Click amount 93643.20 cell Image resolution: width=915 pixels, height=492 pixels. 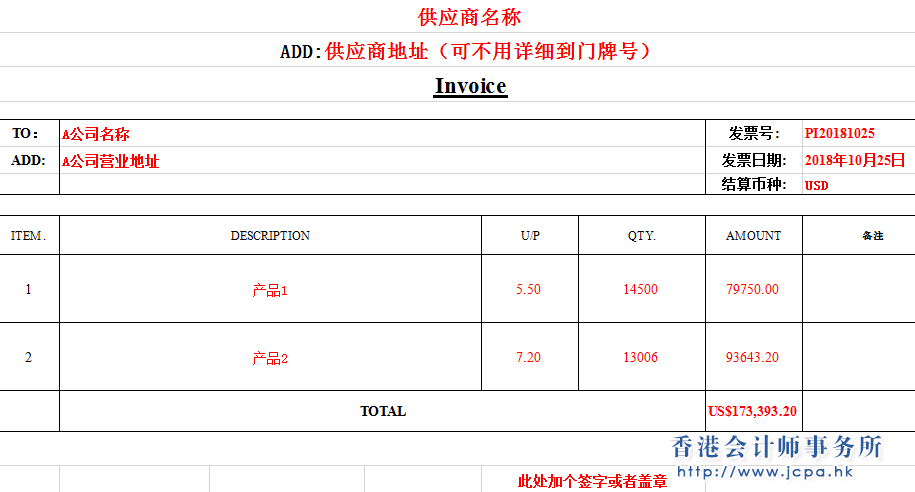click(752, 358)
